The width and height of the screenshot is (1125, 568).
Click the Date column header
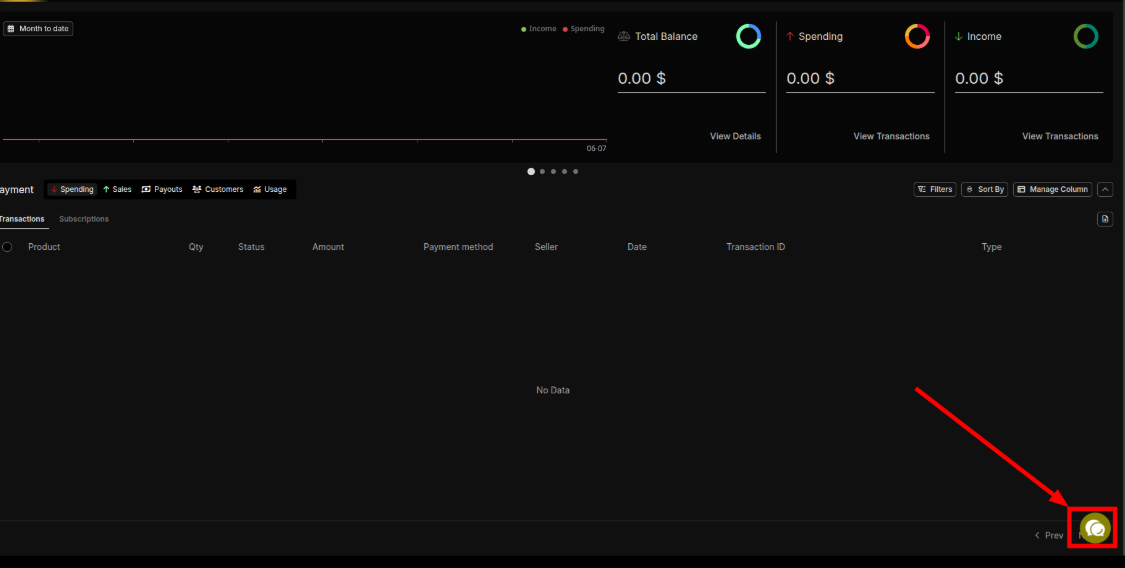(x=637, y=247)
